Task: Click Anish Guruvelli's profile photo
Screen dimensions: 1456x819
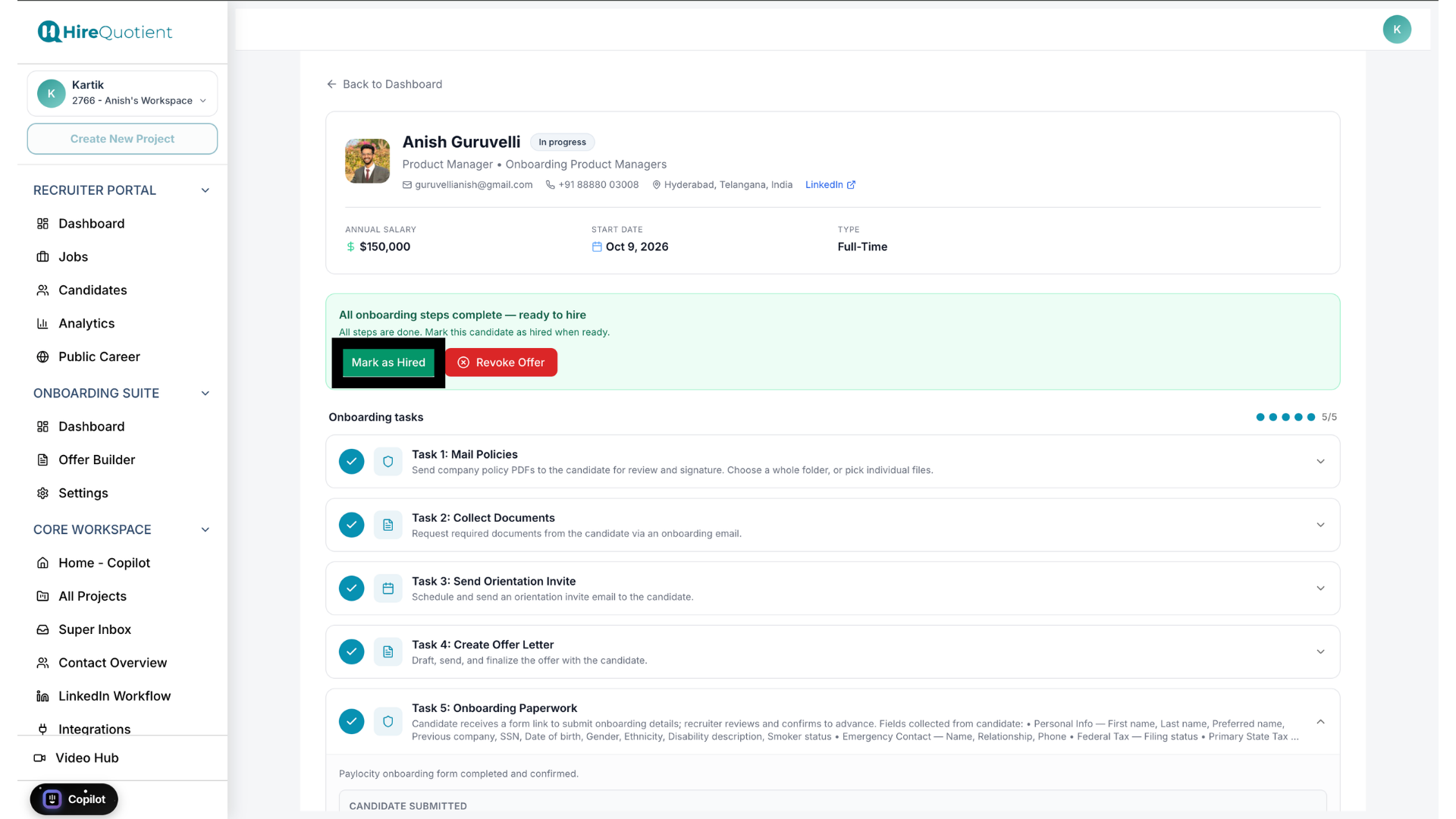Action: (x=367, y=161)
